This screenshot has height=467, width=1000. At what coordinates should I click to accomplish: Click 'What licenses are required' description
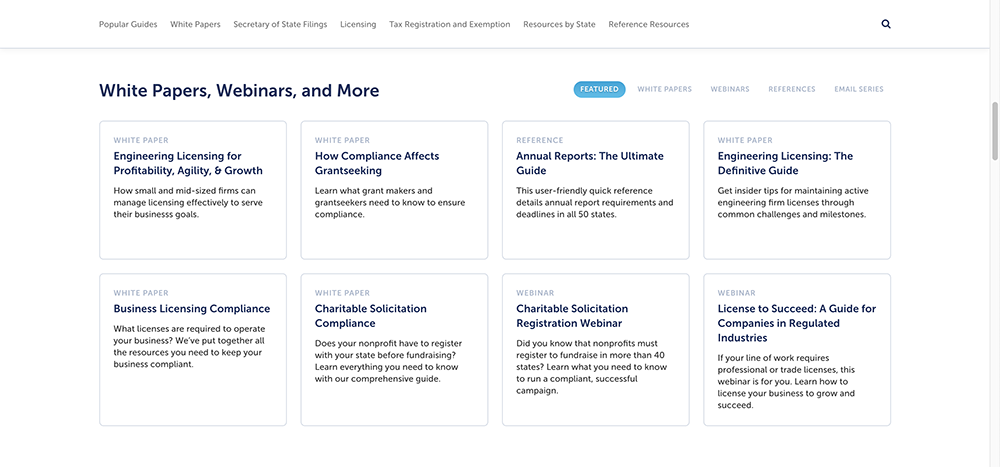(188, 347)
